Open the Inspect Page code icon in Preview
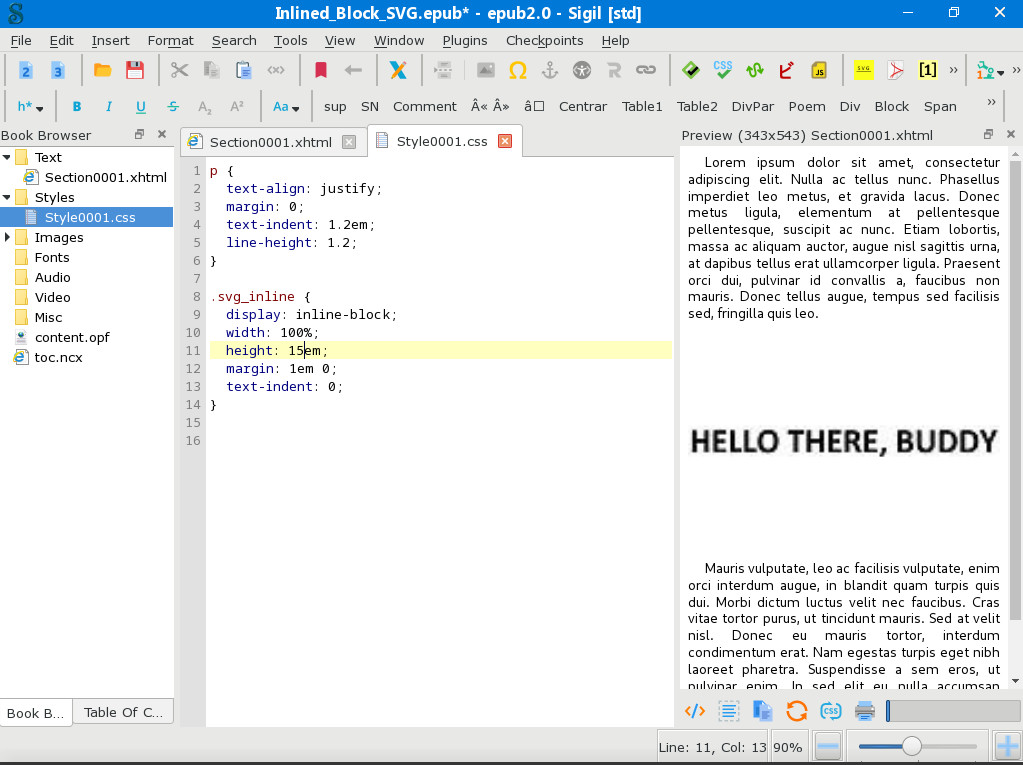This screenshot has width=1023, height=765. point(694,711)
